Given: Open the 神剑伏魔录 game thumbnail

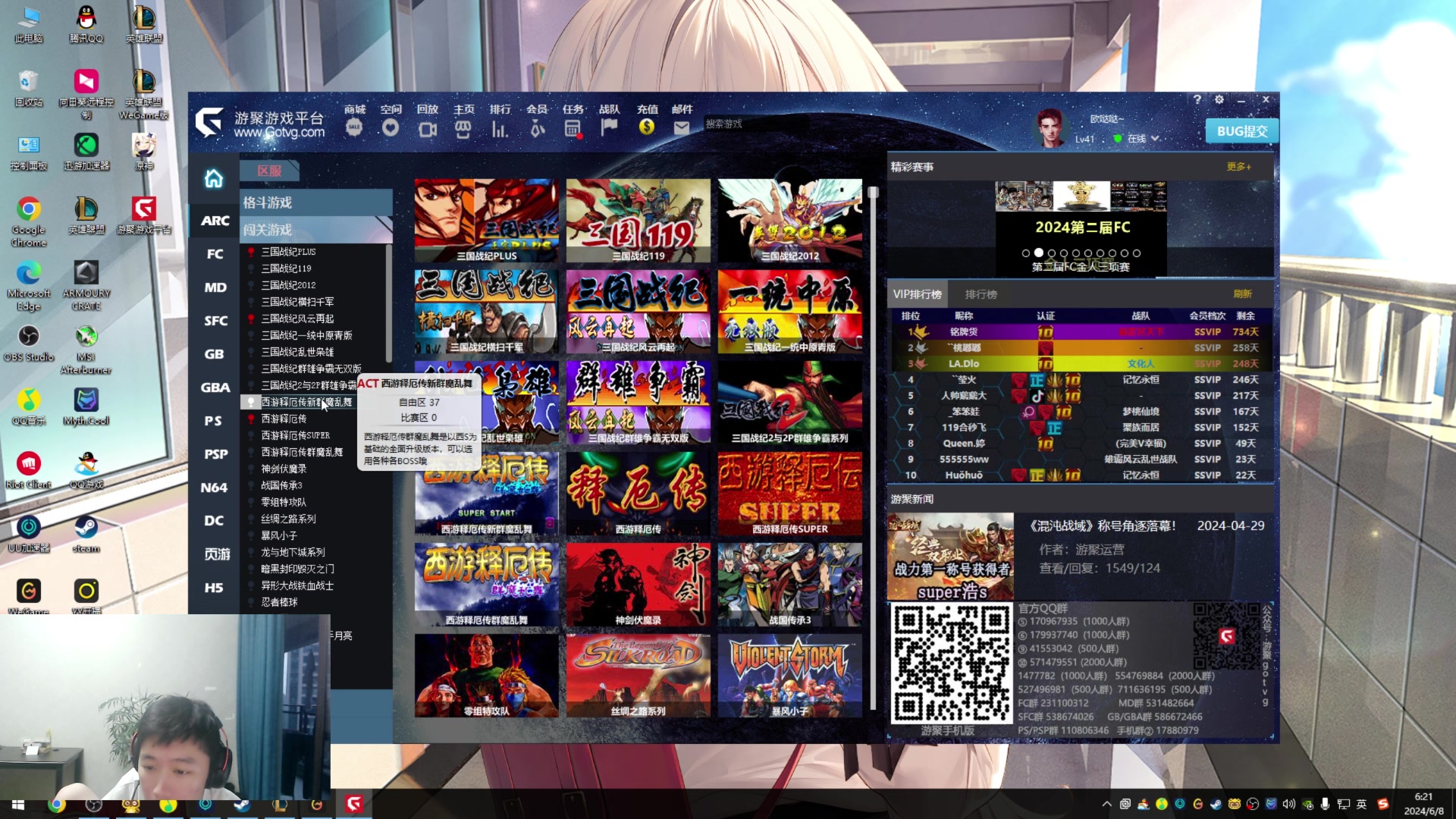Looking at the screenshot, I should tap(638, 585).
